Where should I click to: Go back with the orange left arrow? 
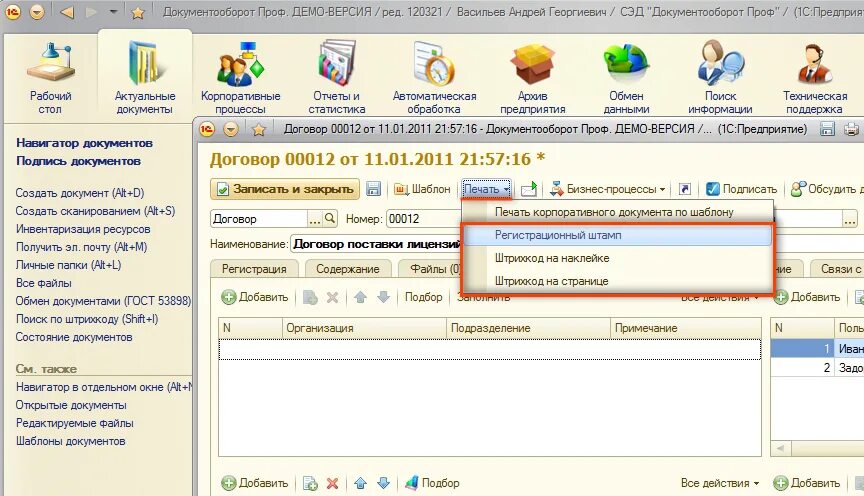tap(67, 12)
